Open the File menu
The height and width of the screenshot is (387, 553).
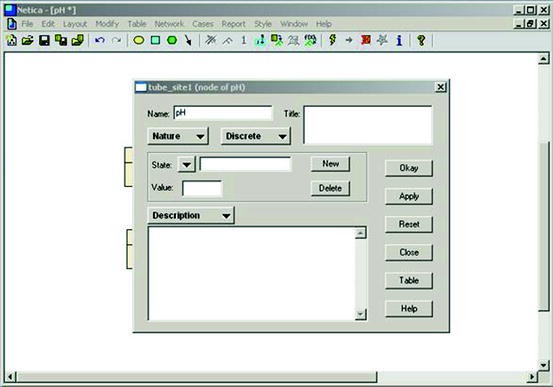click(x=27, y=24)
